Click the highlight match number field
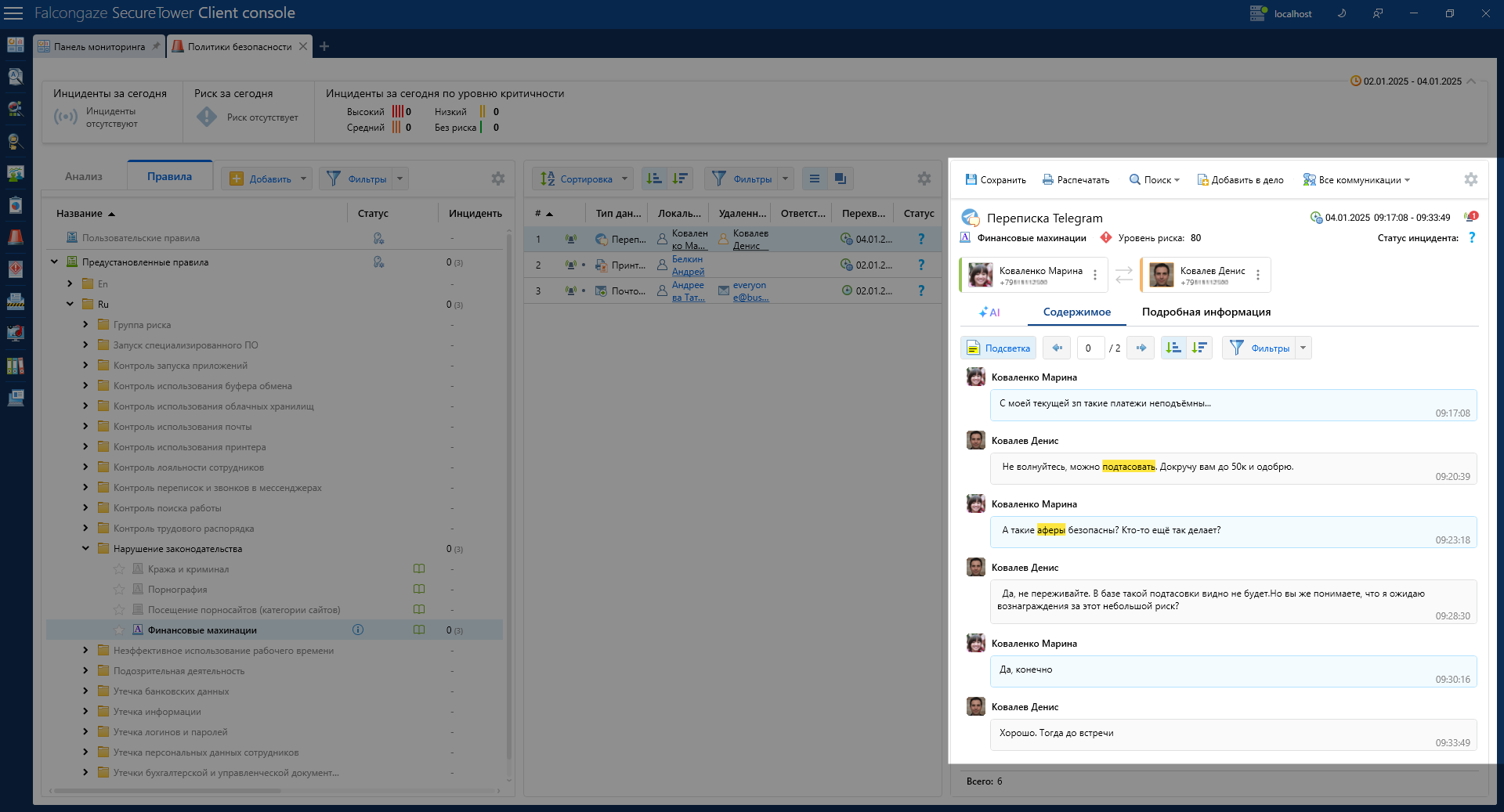 tap(1090, 348)
